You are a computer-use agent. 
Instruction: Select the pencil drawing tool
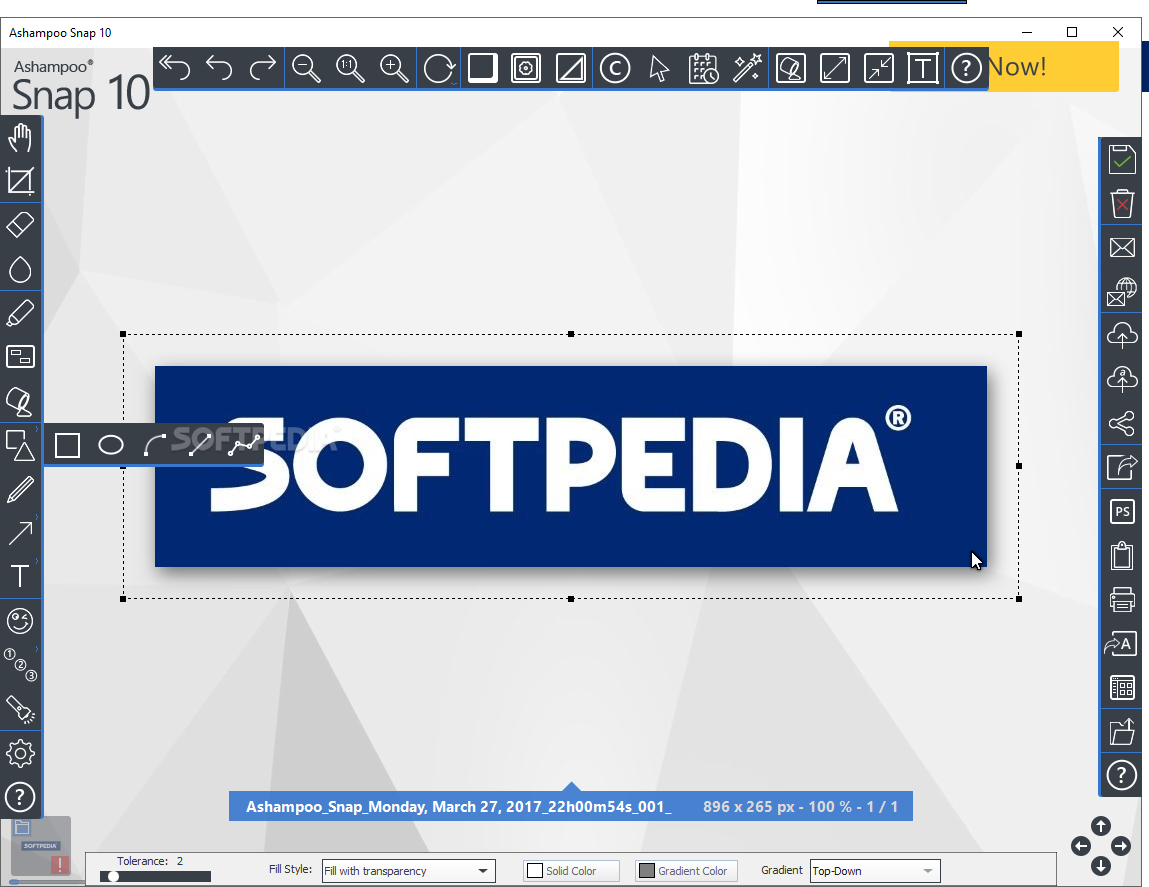click(20, 489)
